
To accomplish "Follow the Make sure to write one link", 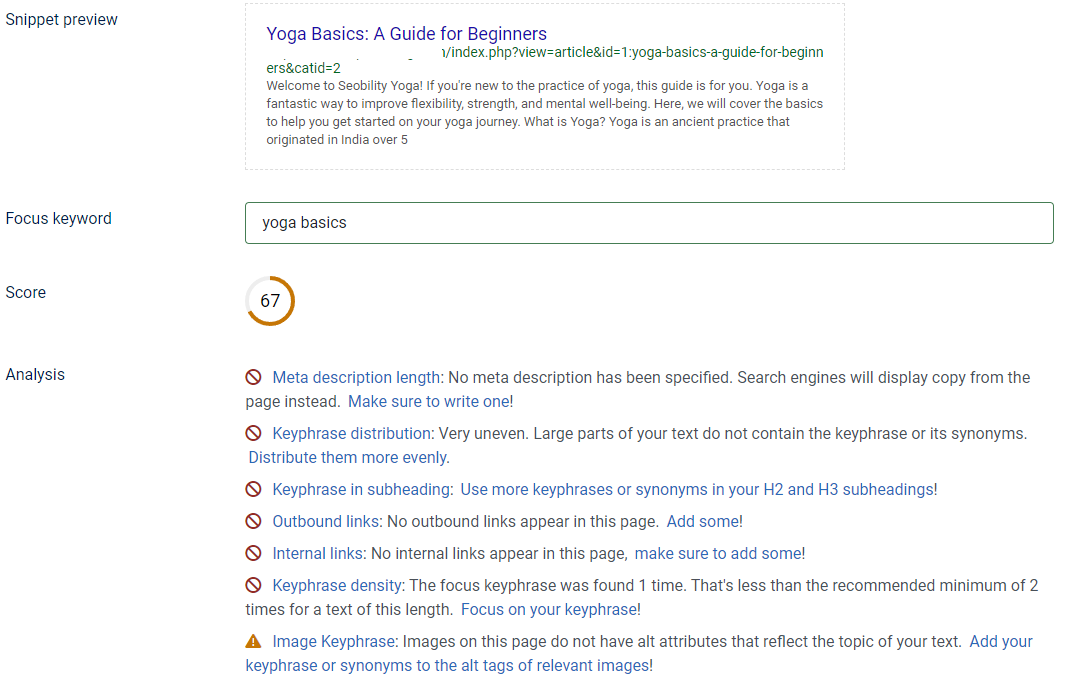I will click(429, 400).
